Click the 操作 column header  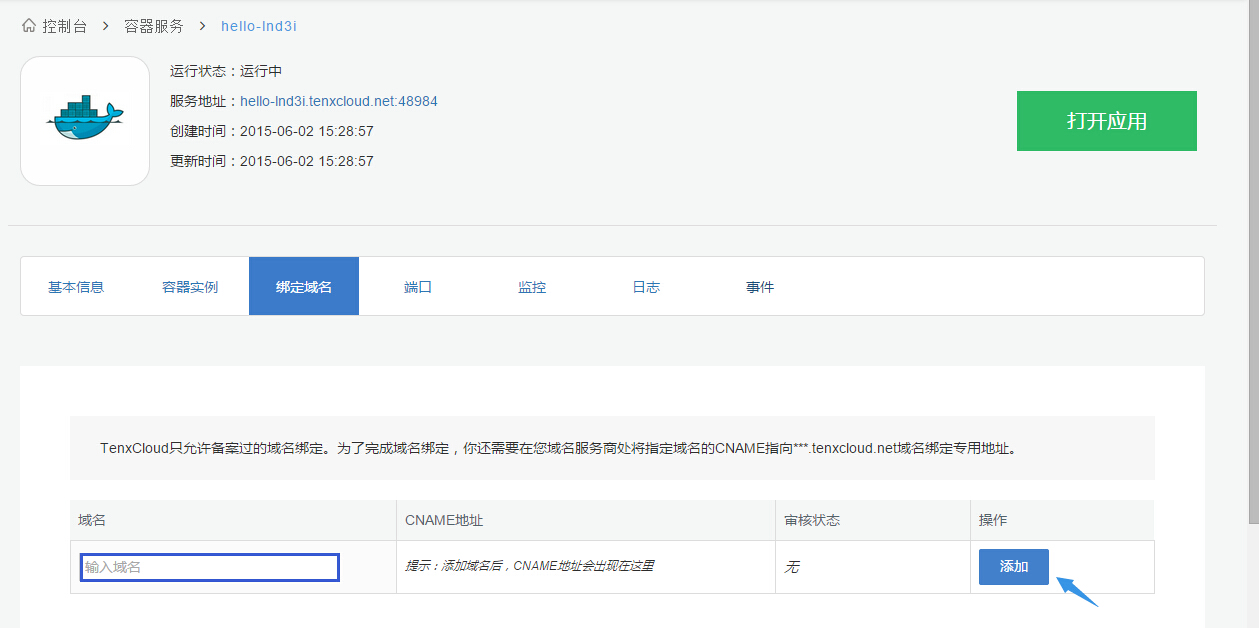(x=1062, y=520)
